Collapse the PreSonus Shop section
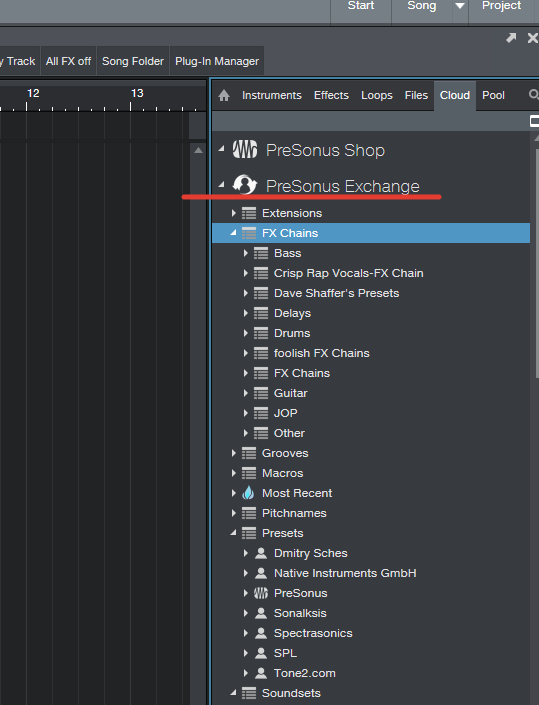The width and height of the screenshot is (539, 705). (x=221, y=148)
